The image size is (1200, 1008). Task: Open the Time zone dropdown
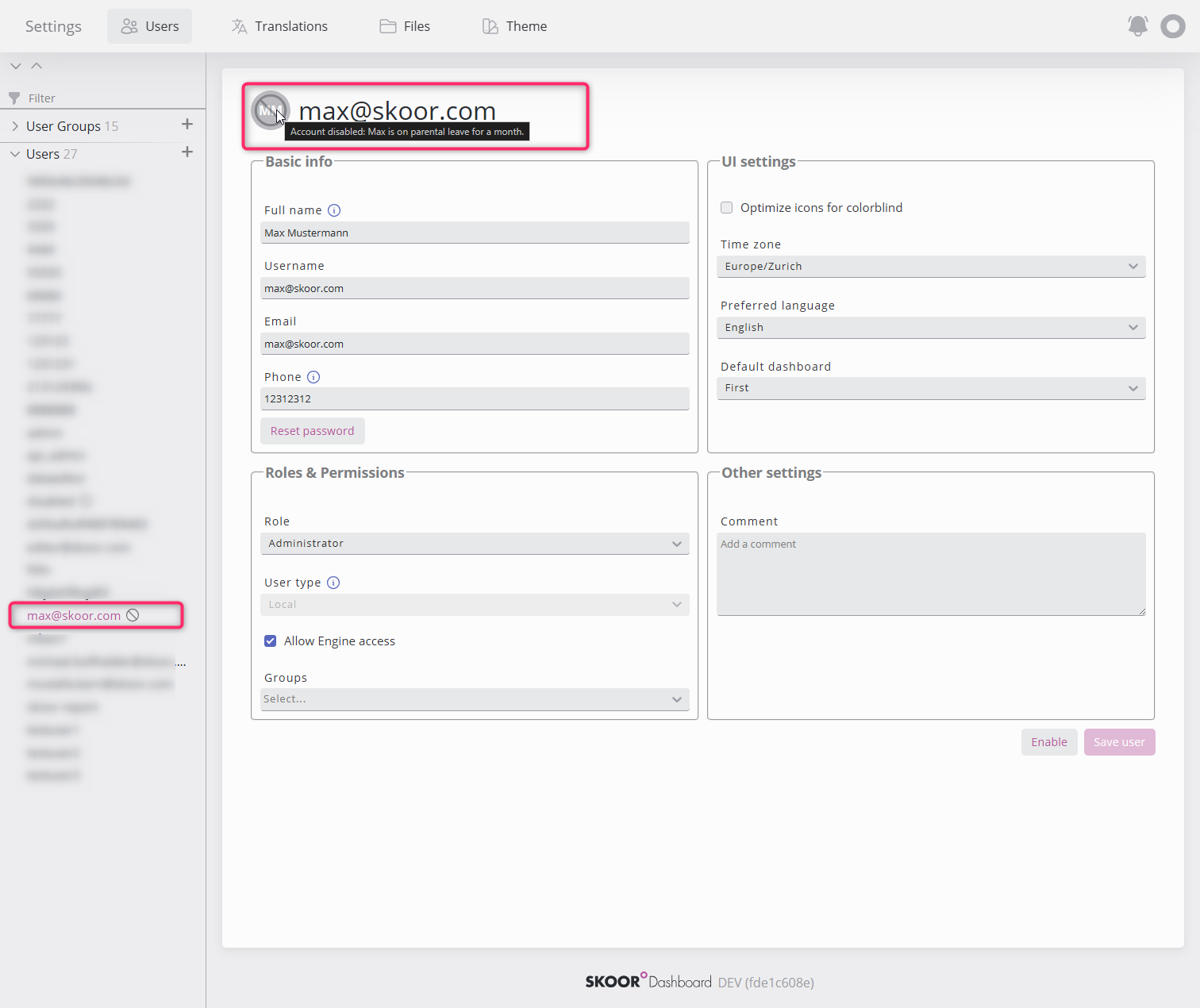[930, 267]
